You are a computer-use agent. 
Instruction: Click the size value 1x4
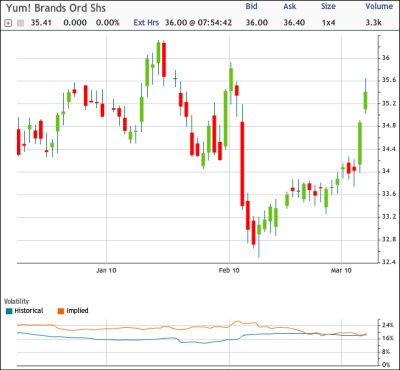click(x=329, y=23)
